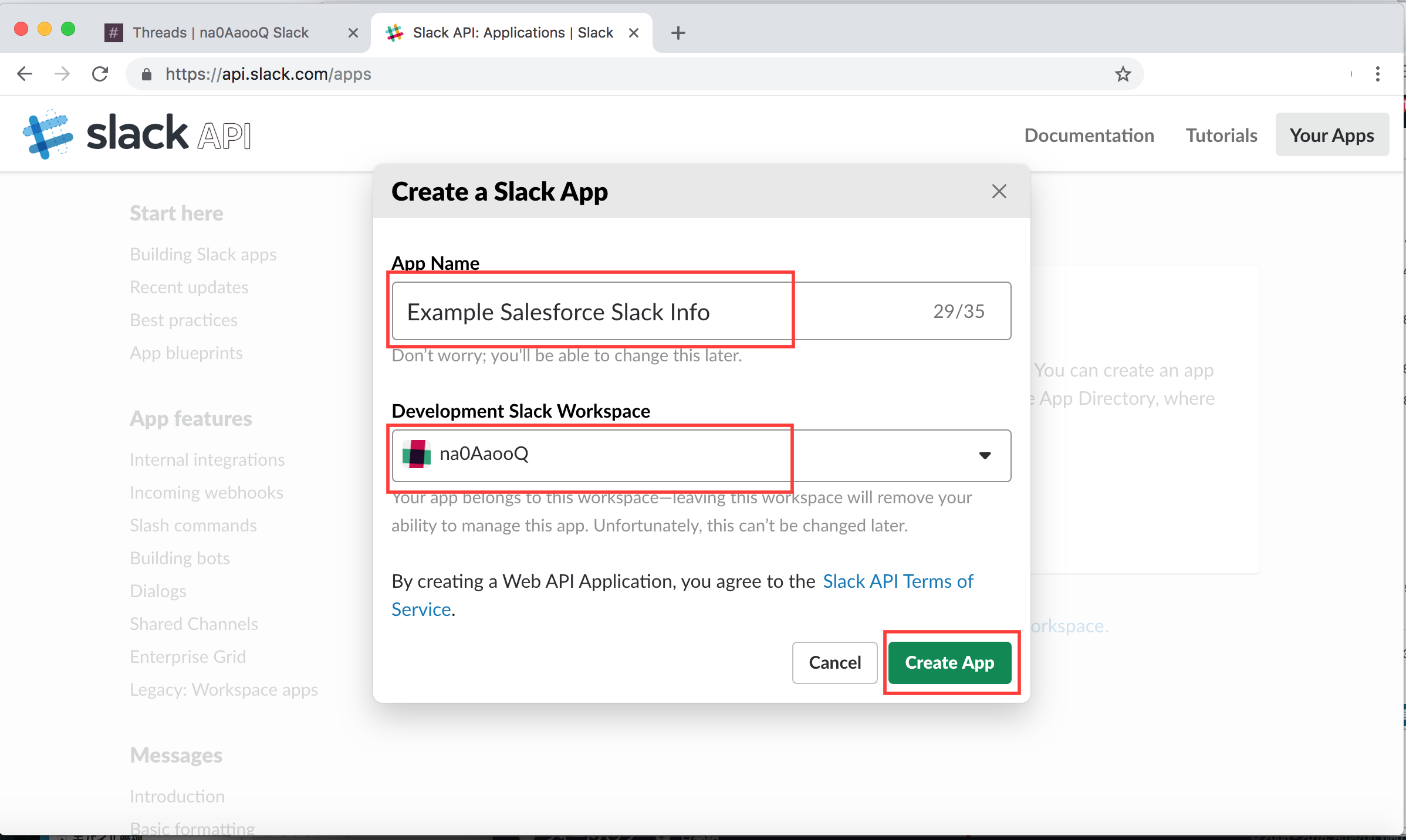Click into the App Name field
This screenshot has width=1406, height=840.
701,311
